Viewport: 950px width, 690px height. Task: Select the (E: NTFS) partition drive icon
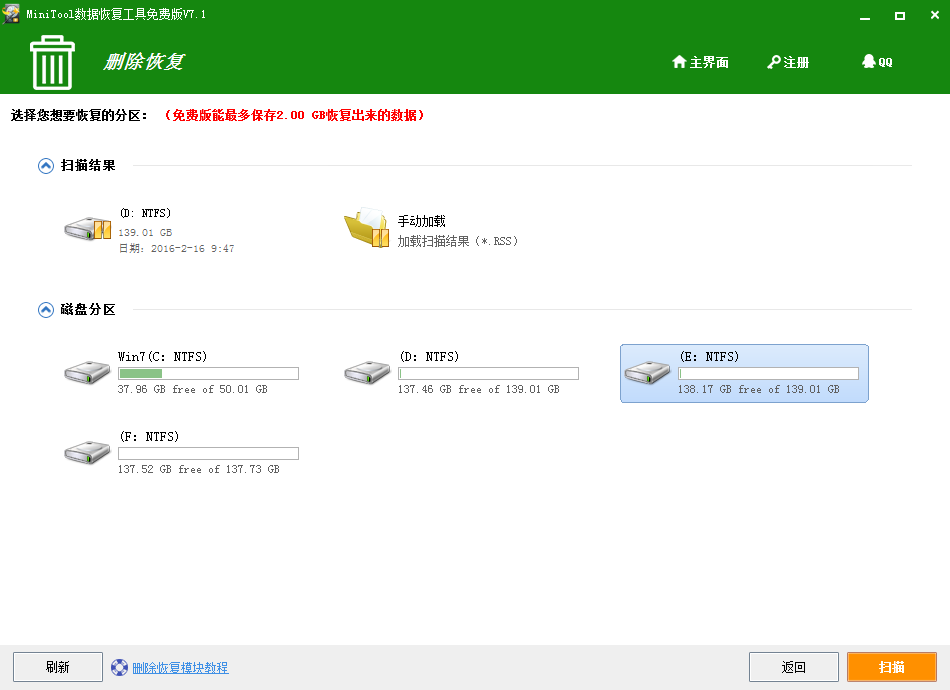click(x=647, y=371)
